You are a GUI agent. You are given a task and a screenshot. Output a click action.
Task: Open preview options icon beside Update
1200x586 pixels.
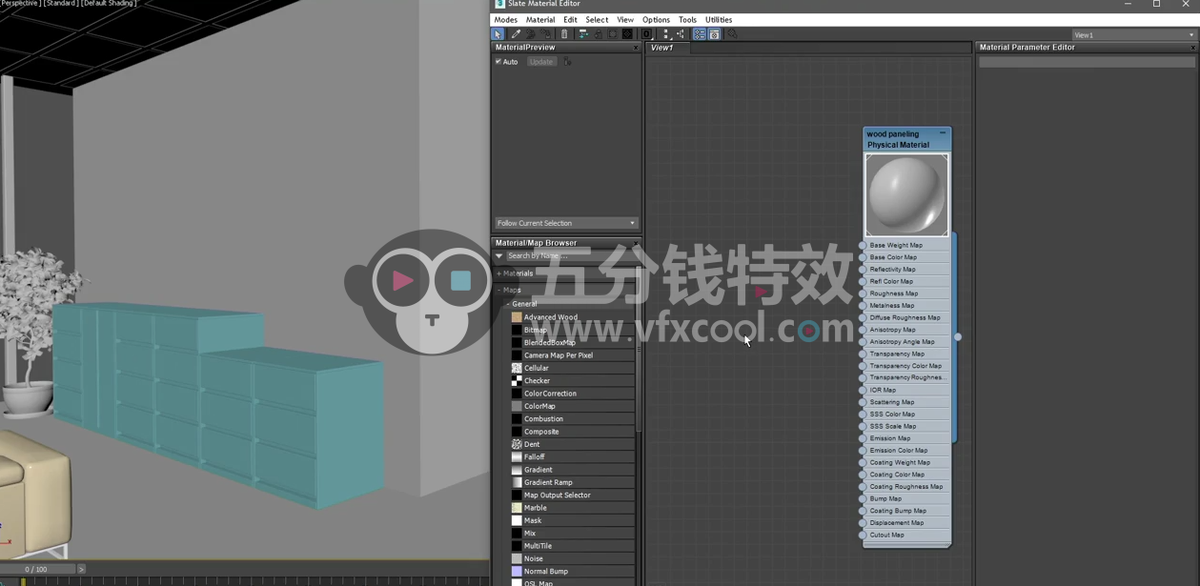(x=567, y=62)
